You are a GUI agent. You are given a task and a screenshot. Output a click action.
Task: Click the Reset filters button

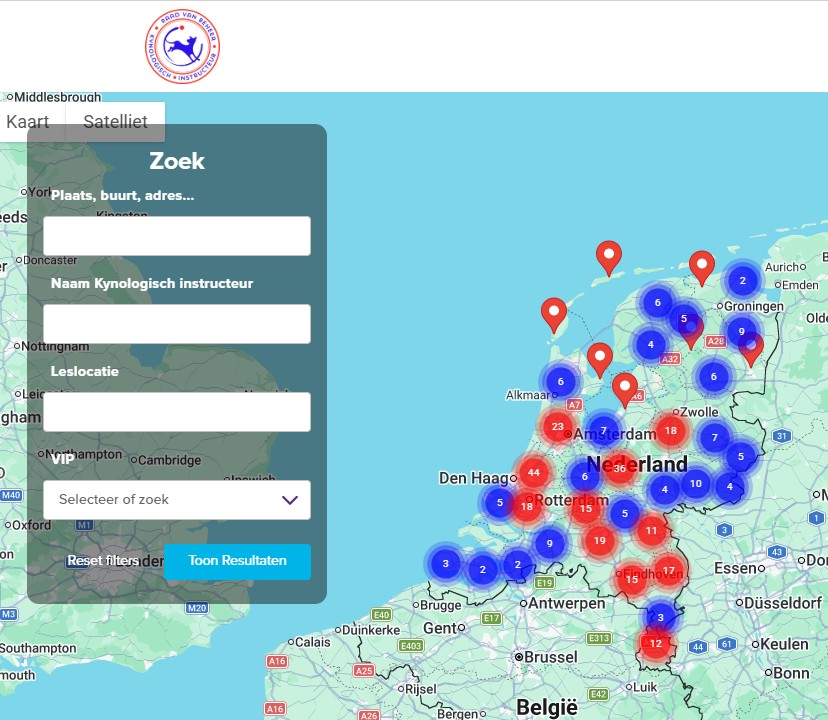pyautogui.click(x=102, y=561)
